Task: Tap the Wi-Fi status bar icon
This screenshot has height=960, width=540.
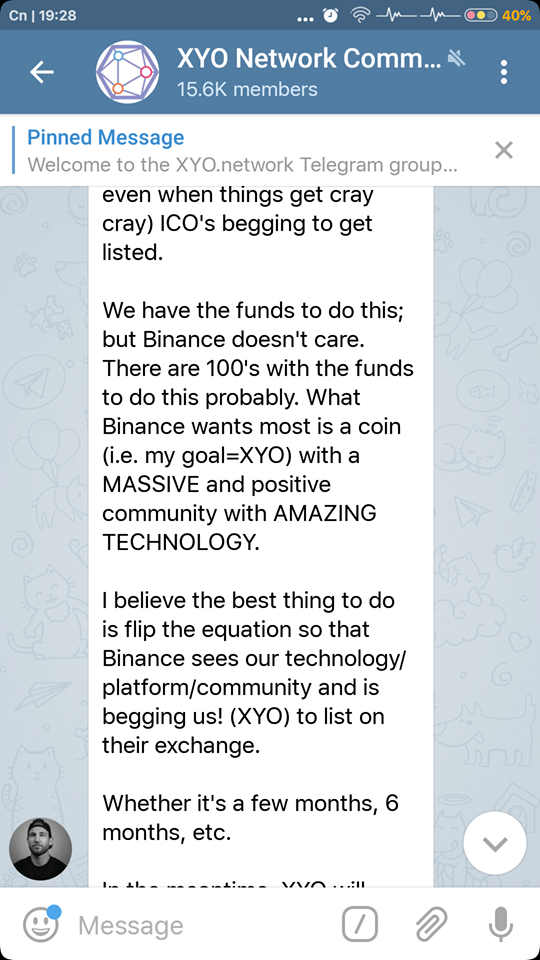Action: (361, 15)
